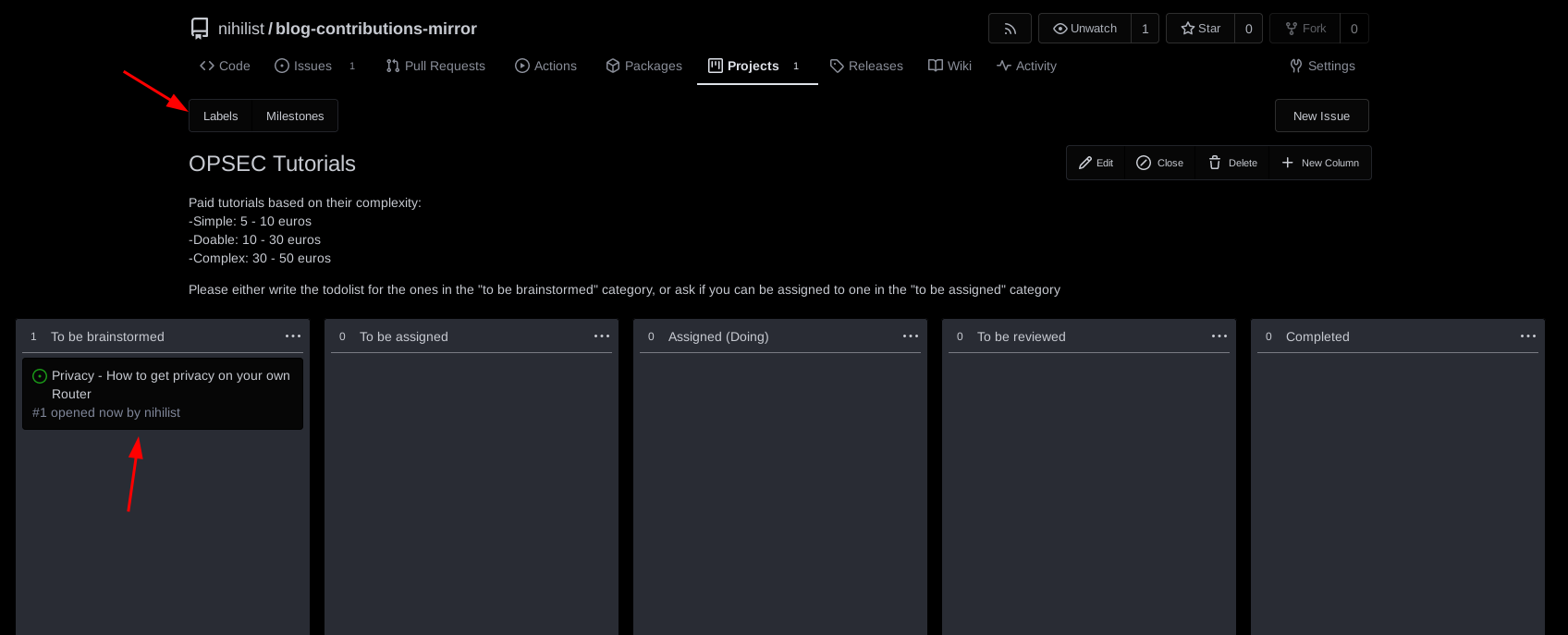Click the Delete project button

pos(1232,163)
